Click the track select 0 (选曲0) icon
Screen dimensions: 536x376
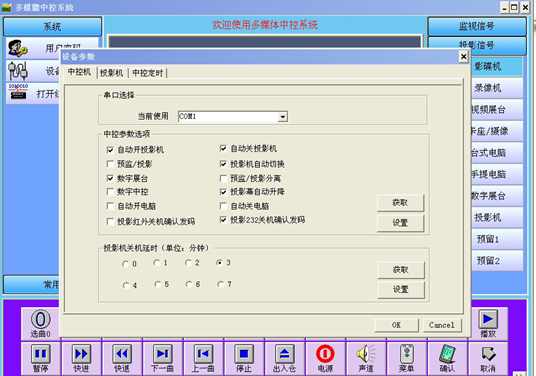tap(41, 319)
